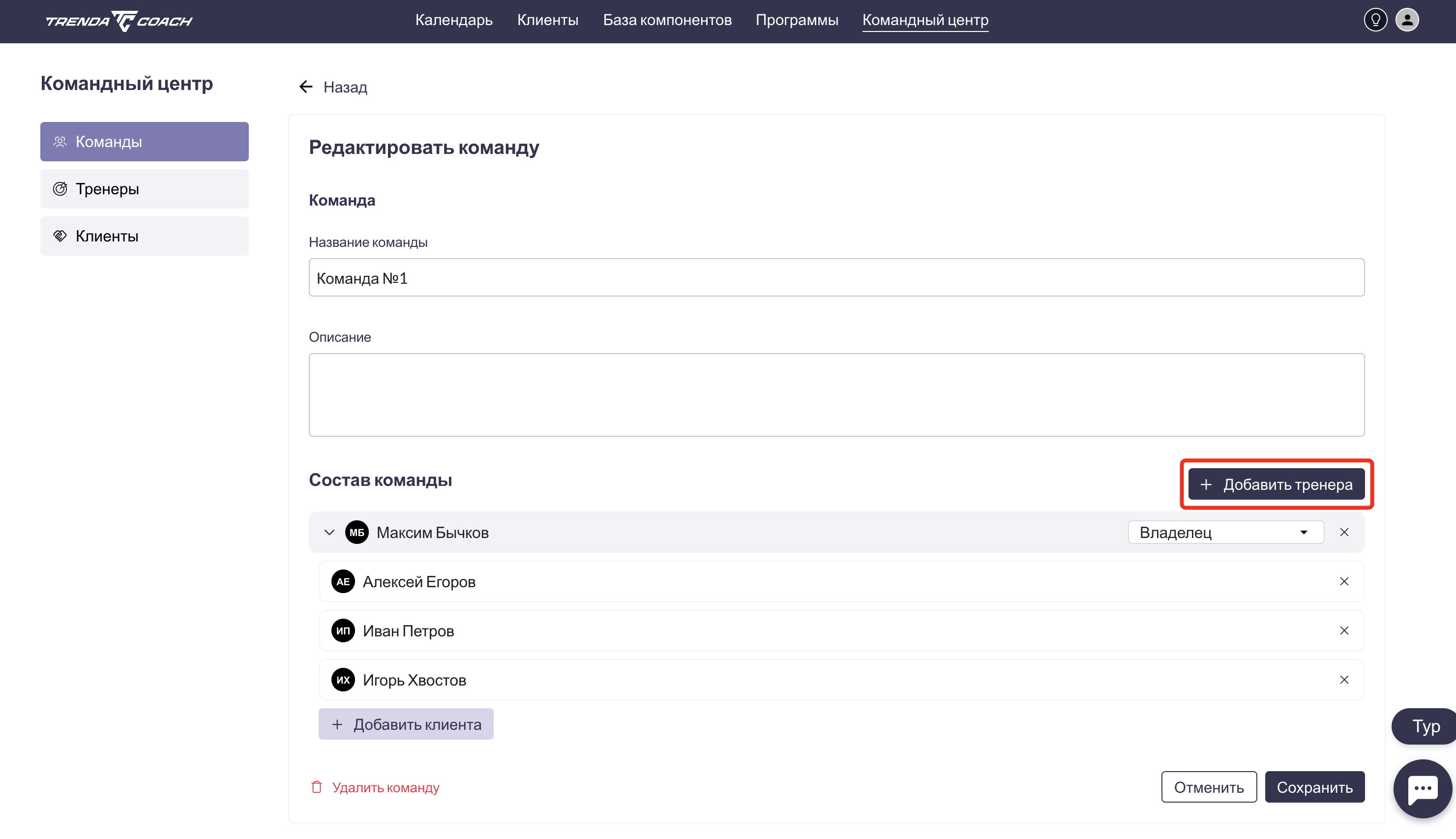Open the Владелец role dropdown
Screen dimensions: 1456x839
(1225, 533)
